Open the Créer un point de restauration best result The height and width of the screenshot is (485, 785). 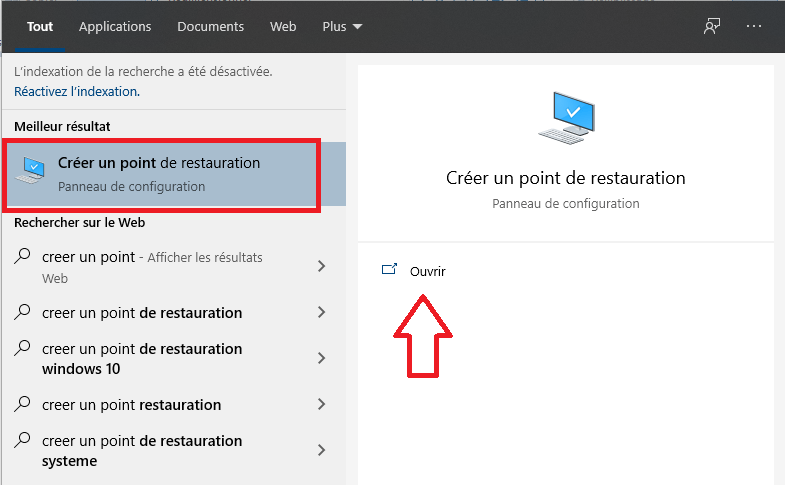(174, 174)
